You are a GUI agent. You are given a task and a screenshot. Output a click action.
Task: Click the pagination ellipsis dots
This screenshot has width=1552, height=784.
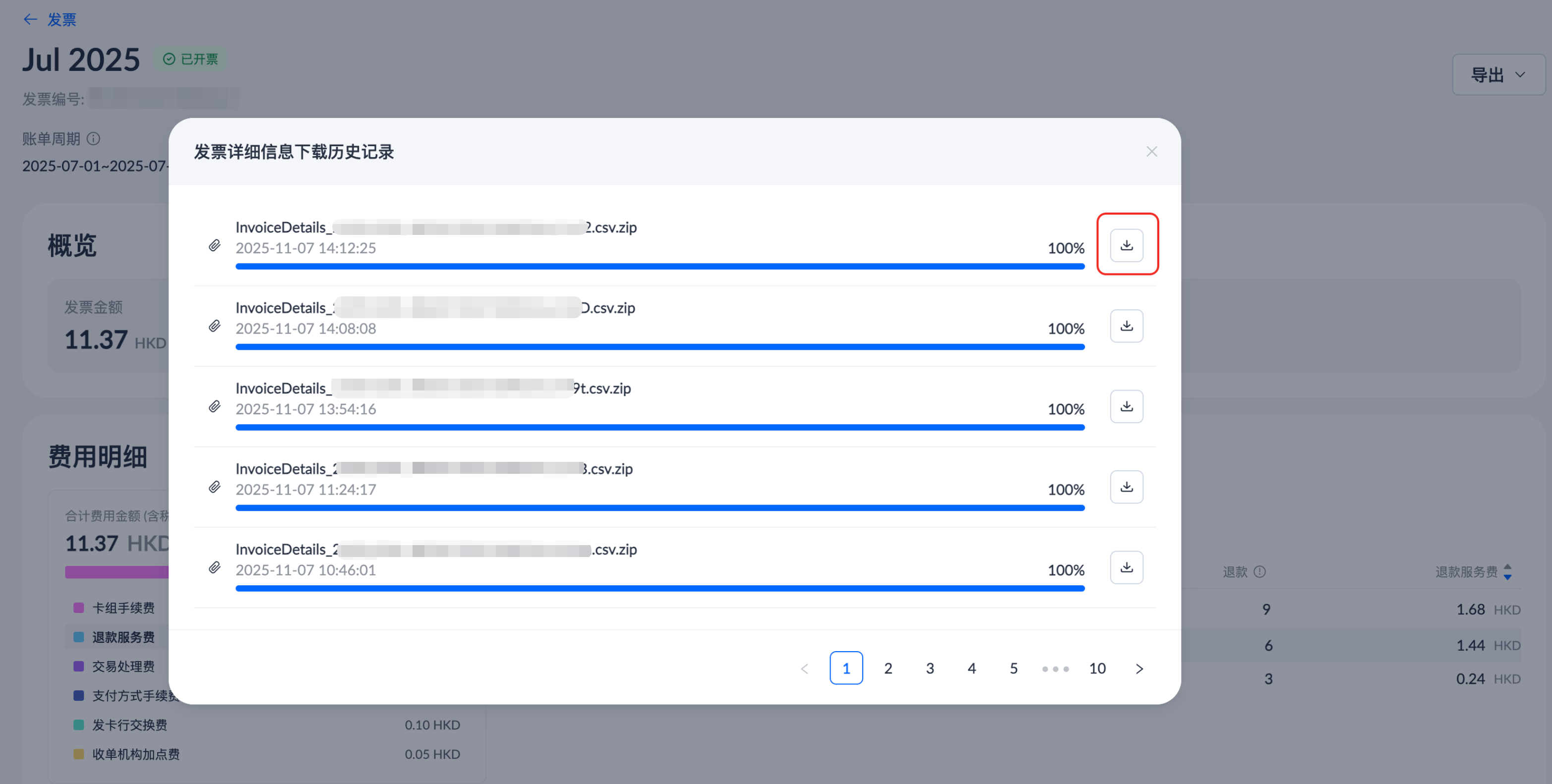click(1055, 669)
